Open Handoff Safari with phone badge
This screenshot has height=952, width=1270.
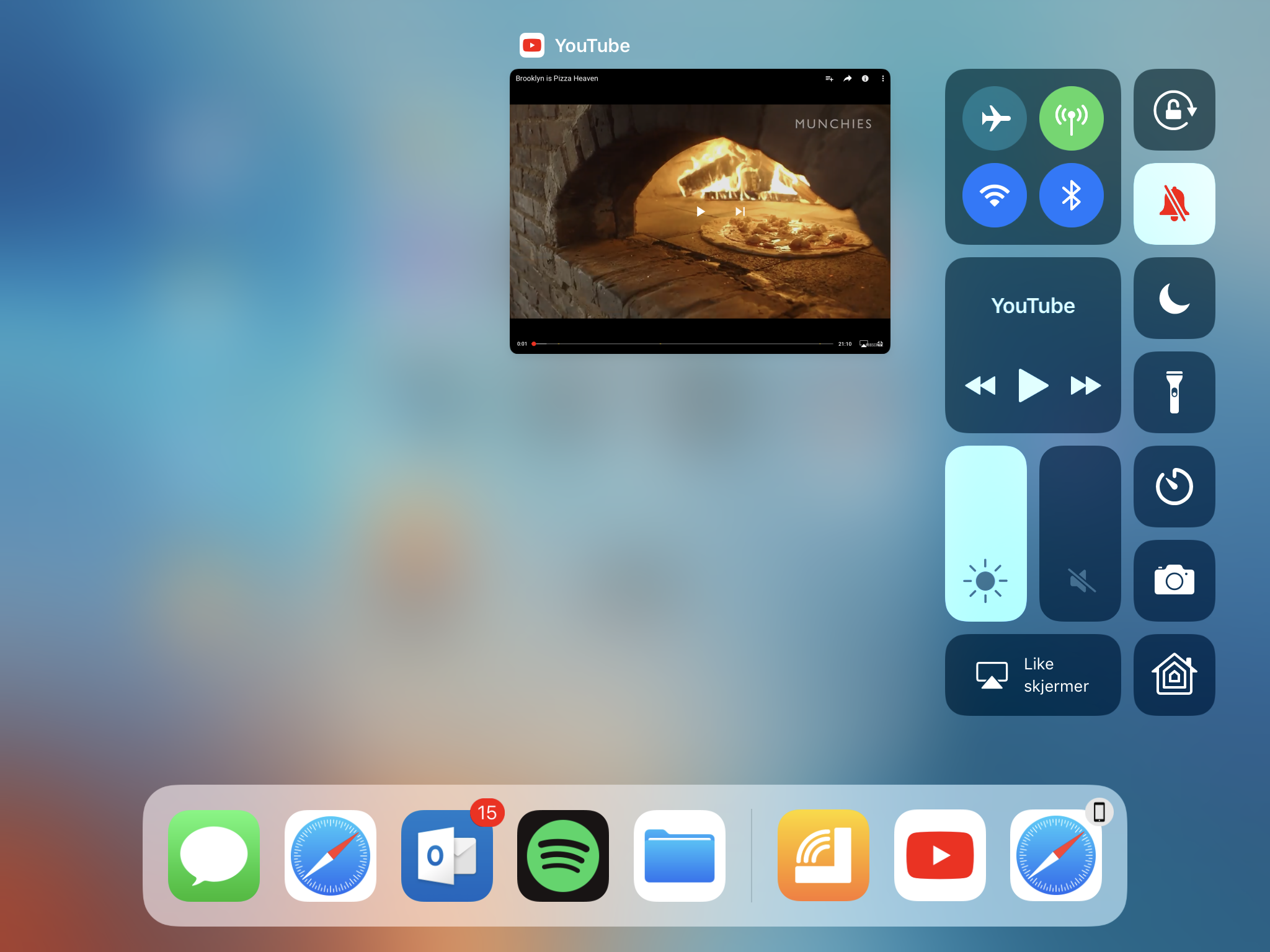(x=1056, y=855)
